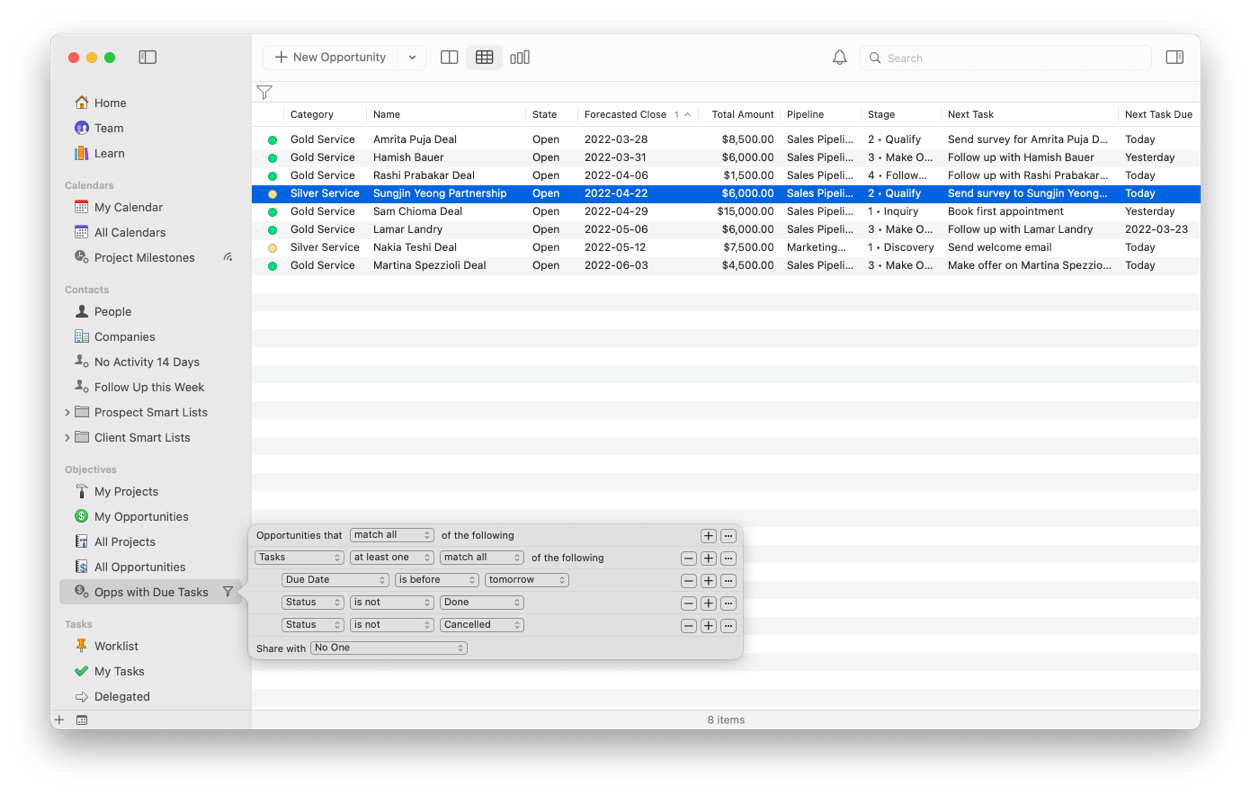This screenshot has height=797, width=1251.
Task: Open the tomorrow value dropdown
Action: [x=527, y=580]
